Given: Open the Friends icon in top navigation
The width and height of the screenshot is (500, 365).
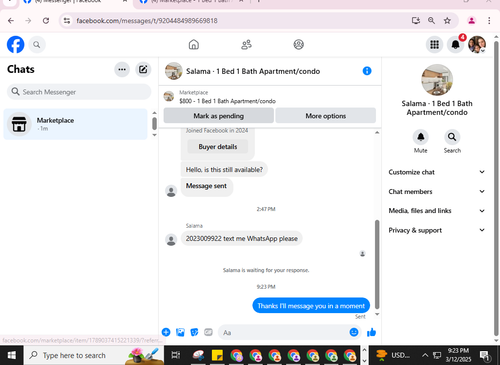Looking at the screenshot, I should tap(246, 44).
